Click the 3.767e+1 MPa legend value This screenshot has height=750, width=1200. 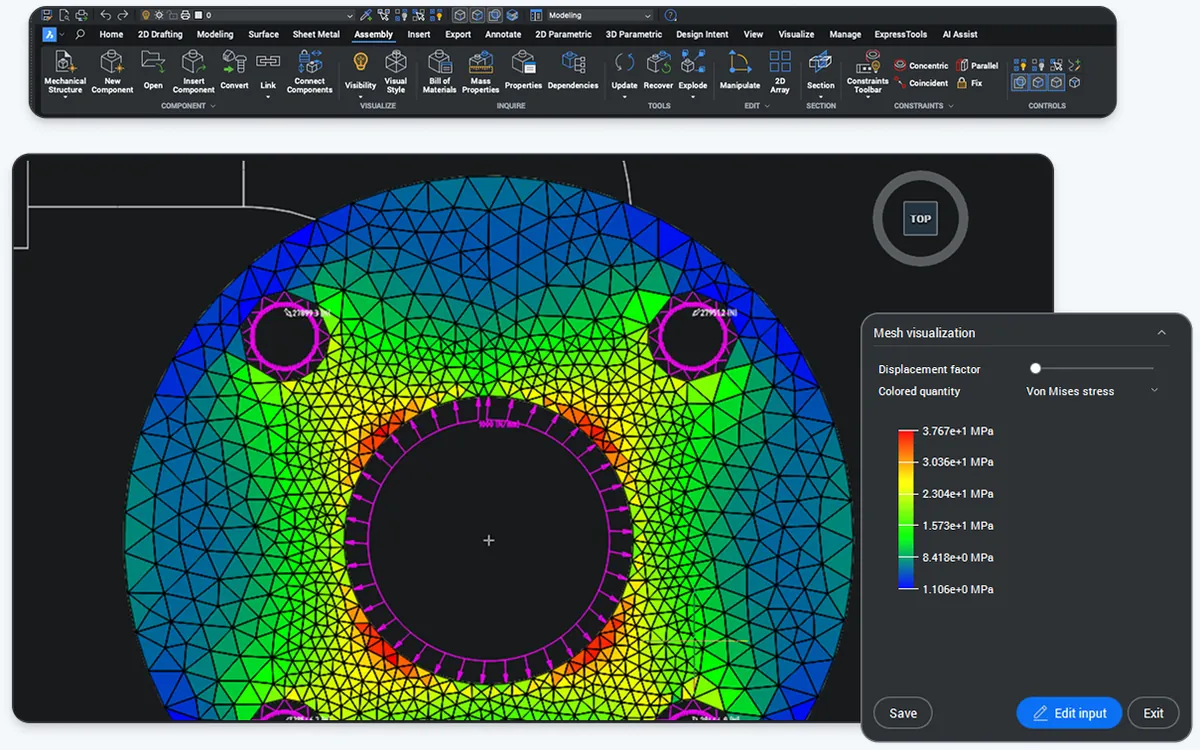(x=957, y=431)
